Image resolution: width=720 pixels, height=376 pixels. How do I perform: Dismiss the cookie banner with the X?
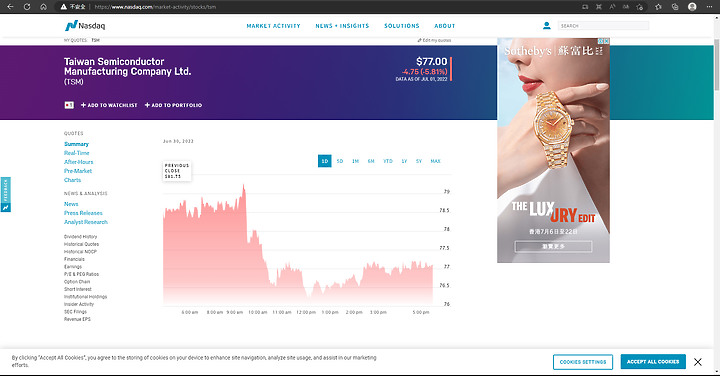698,362
